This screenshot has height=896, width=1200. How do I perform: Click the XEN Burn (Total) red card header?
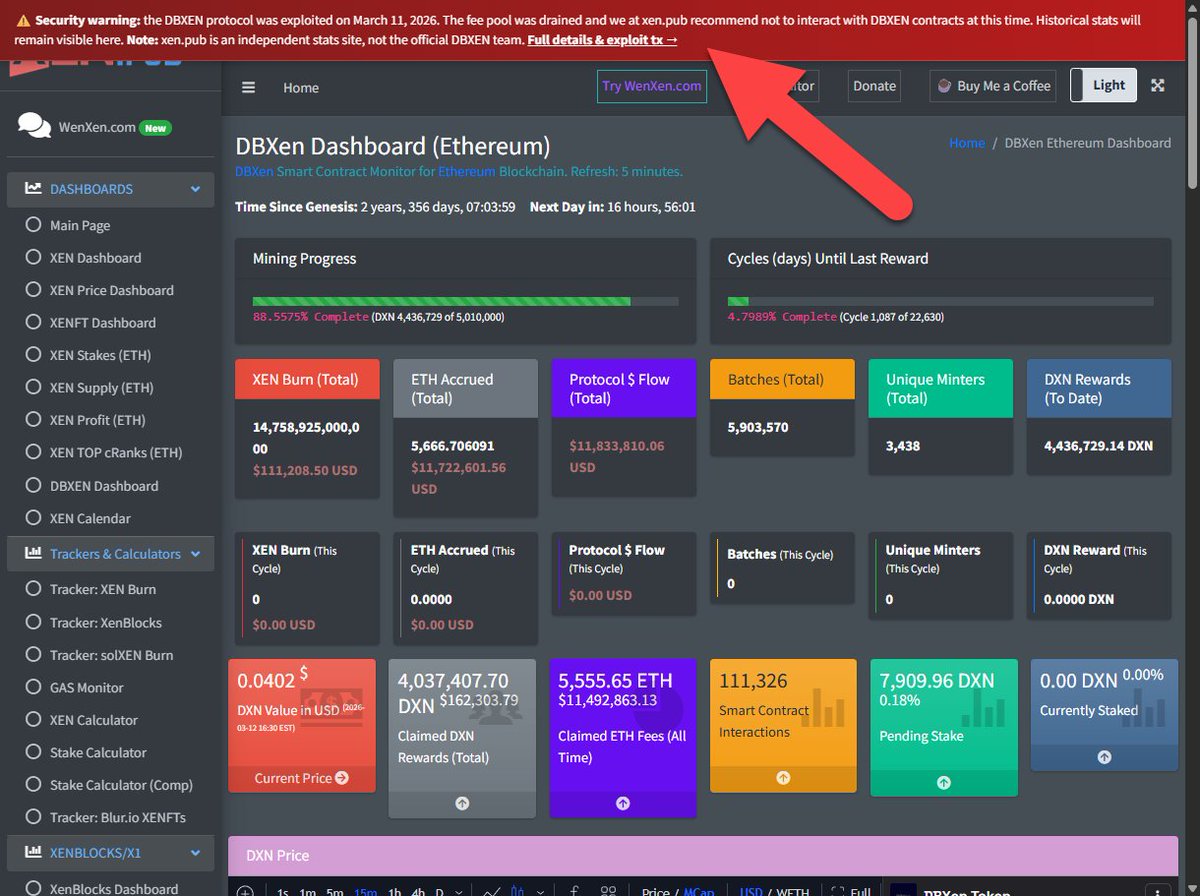coord(307,379)
